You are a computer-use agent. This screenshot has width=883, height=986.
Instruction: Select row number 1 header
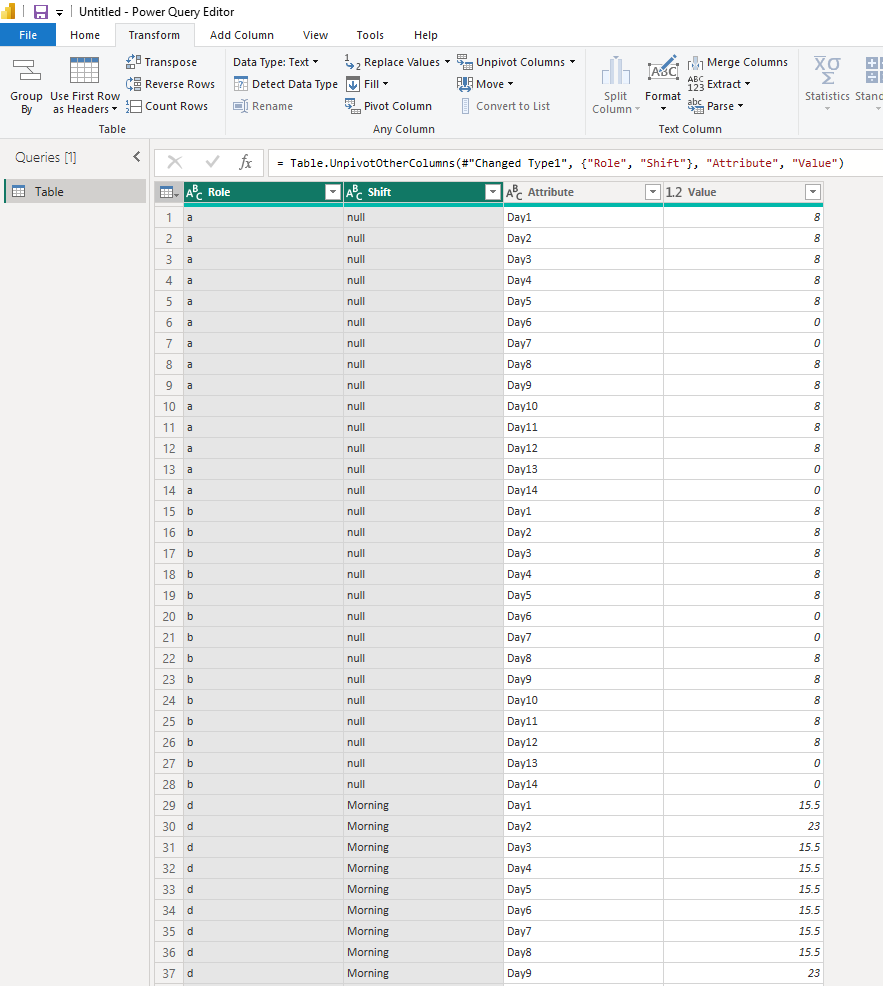169,217
